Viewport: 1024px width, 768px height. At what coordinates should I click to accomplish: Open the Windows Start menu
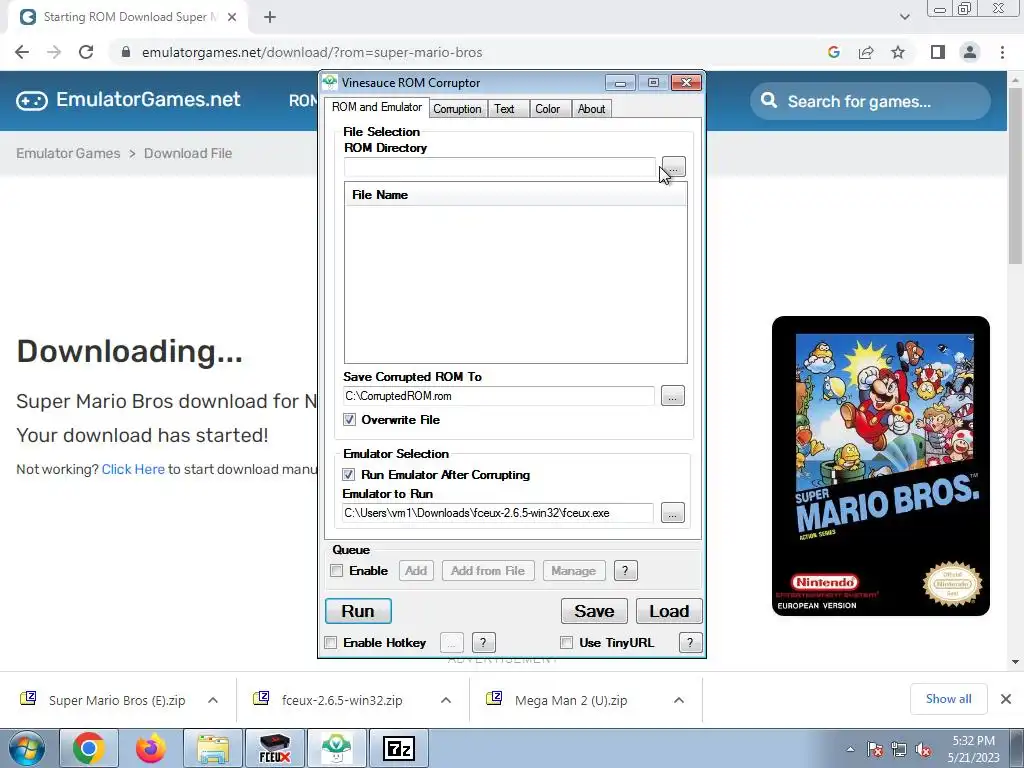click(27, 748)
